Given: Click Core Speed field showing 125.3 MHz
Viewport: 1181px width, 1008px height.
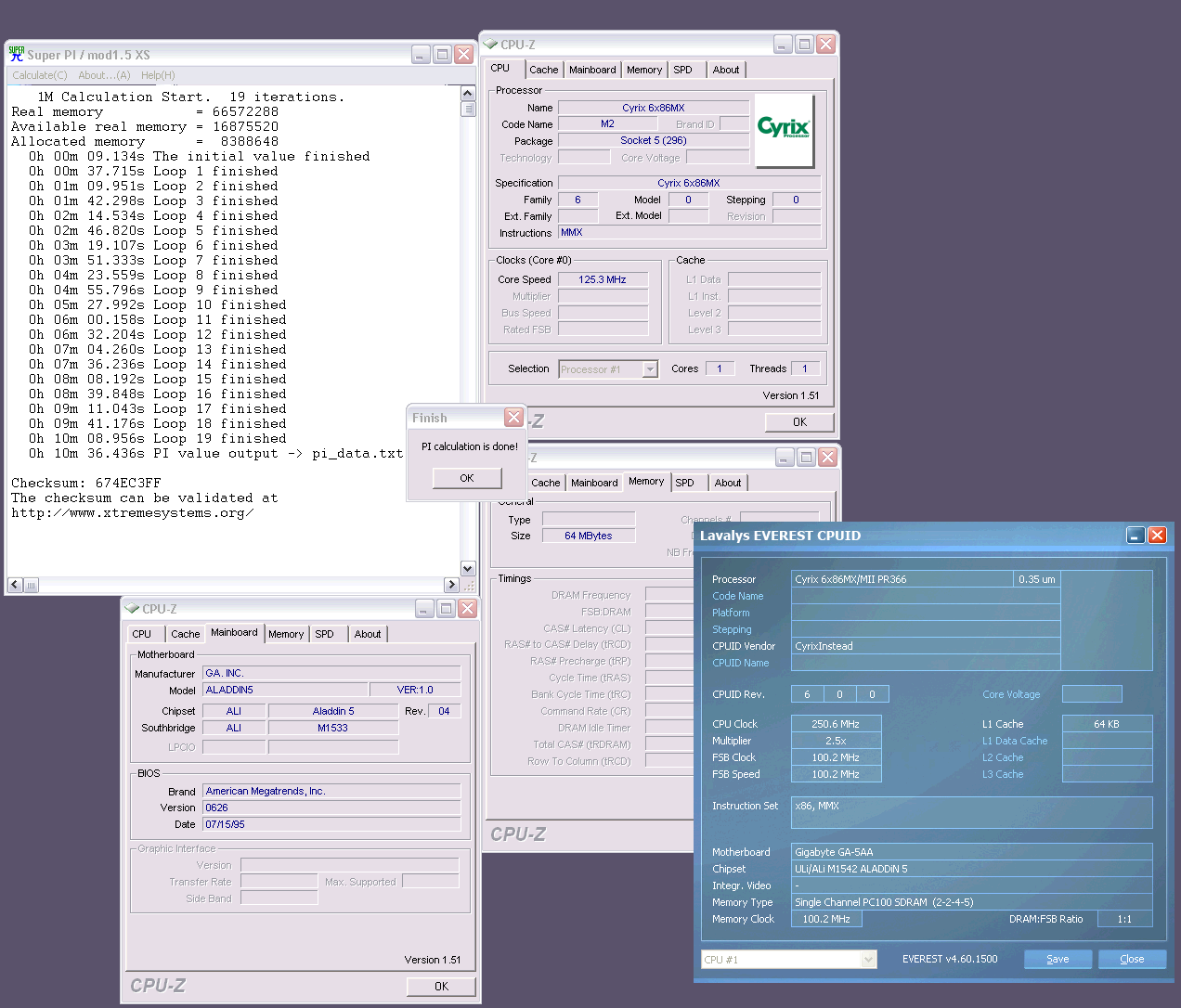Looking at the screenshot, I should (x=603, y=279).
